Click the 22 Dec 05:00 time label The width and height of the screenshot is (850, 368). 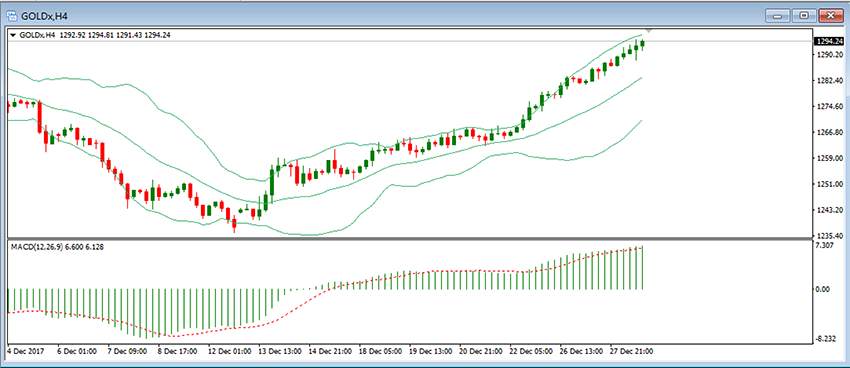click(532, 351)
